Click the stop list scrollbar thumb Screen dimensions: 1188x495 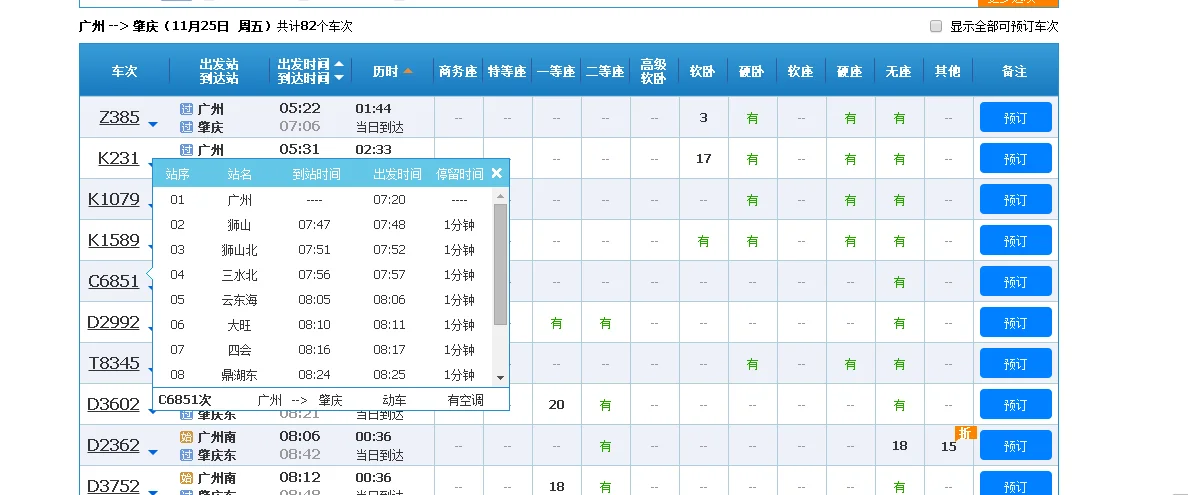pyautogui.click(x=500, y=265)
